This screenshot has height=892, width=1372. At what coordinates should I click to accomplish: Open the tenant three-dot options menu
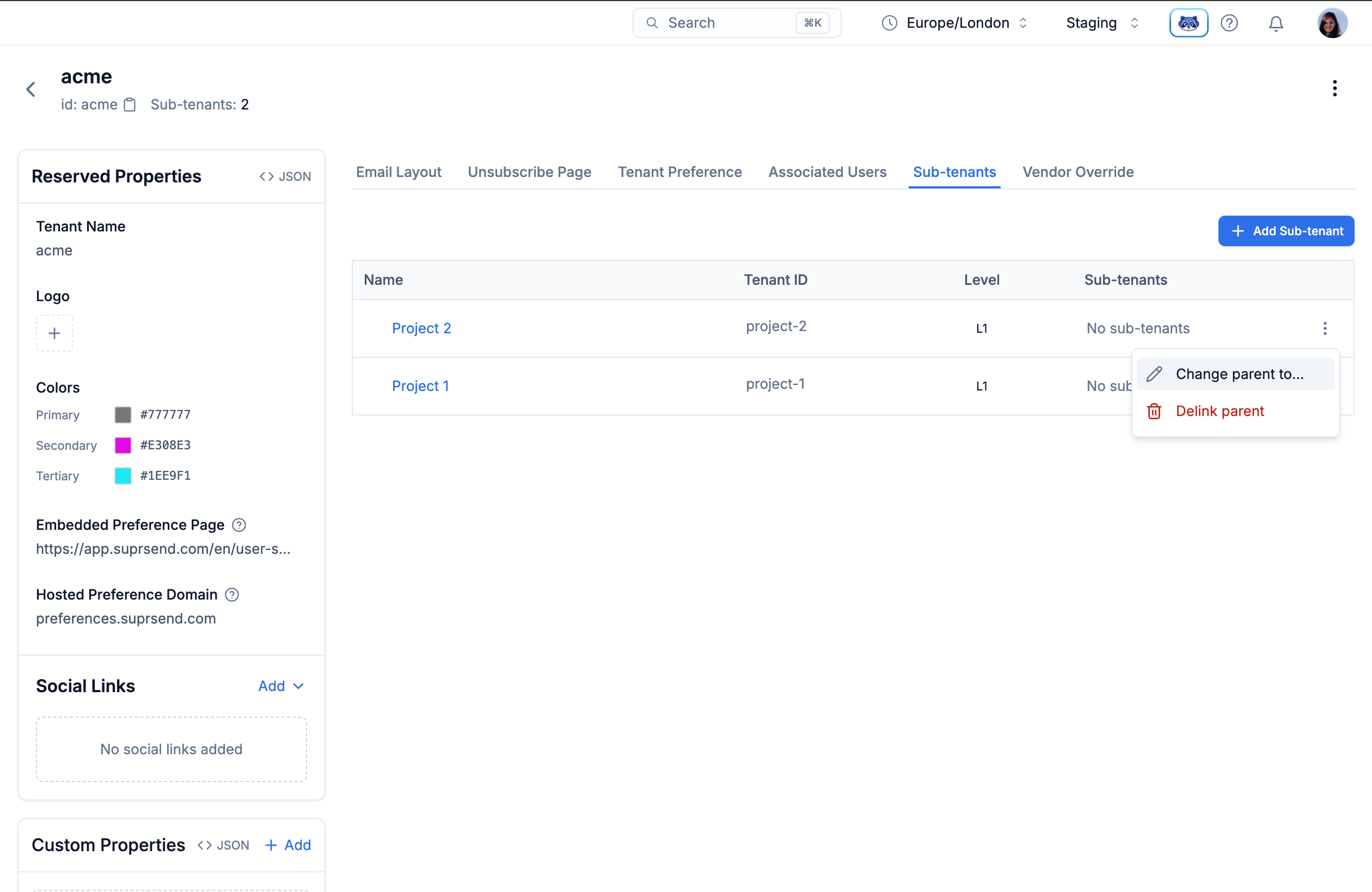[x=1334, y=88]
